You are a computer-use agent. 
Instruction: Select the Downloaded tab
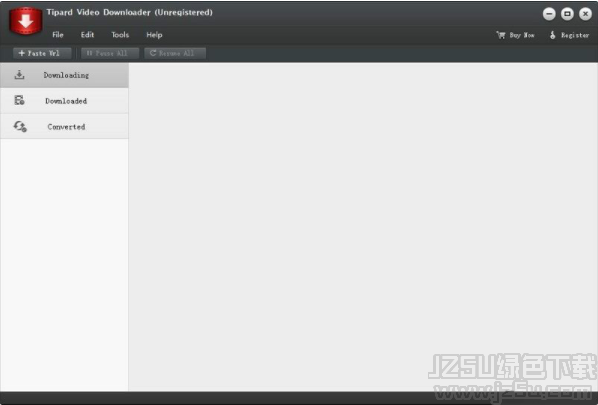(64, 101)
